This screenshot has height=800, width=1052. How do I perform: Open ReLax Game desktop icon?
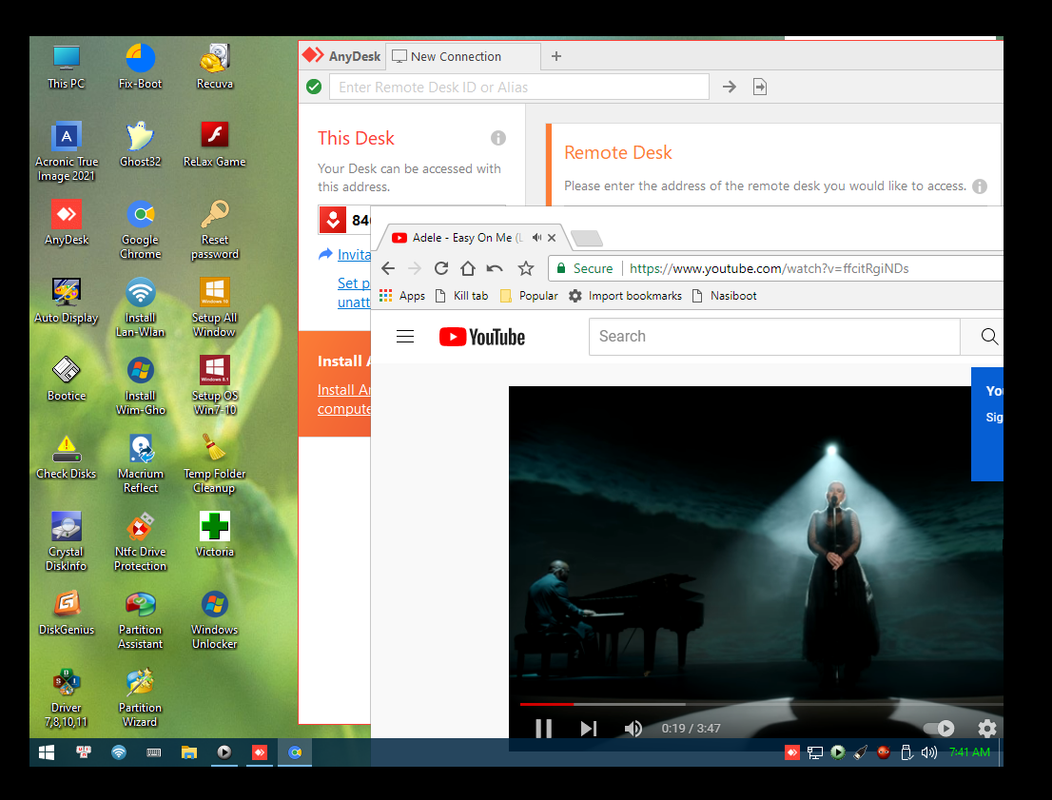point(215,144)
